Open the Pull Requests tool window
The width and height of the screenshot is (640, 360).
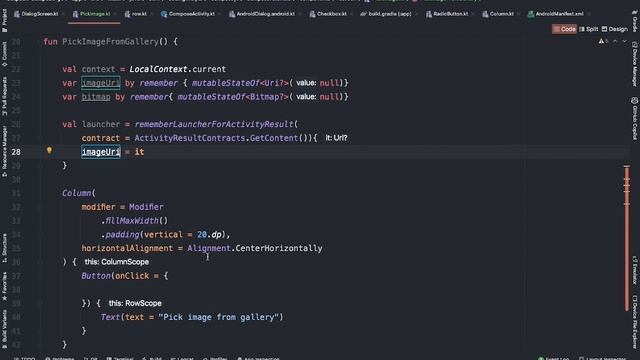point(4,96)
